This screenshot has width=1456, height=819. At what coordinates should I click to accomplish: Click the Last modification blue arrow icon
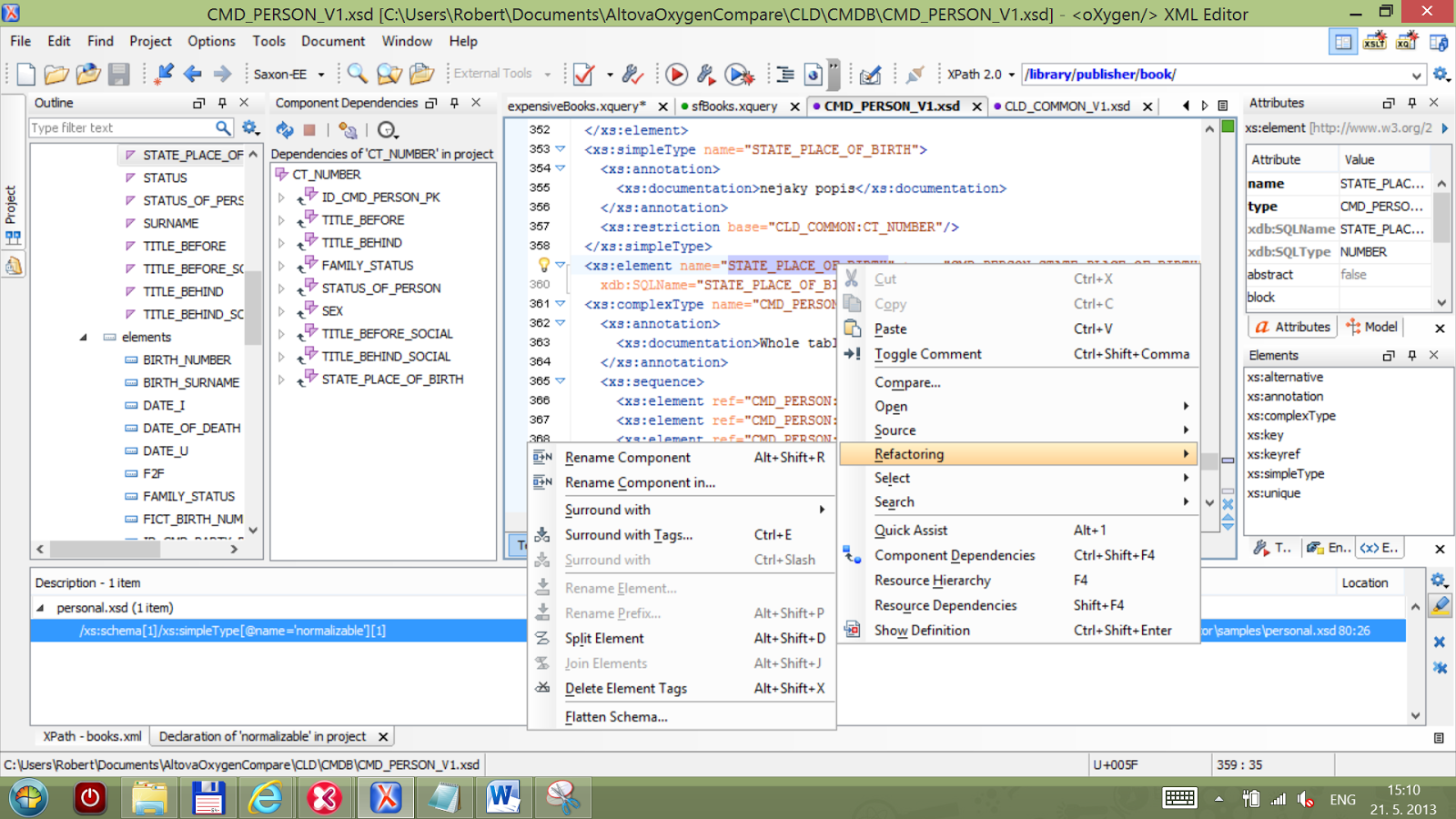click(x=164, y=74)
